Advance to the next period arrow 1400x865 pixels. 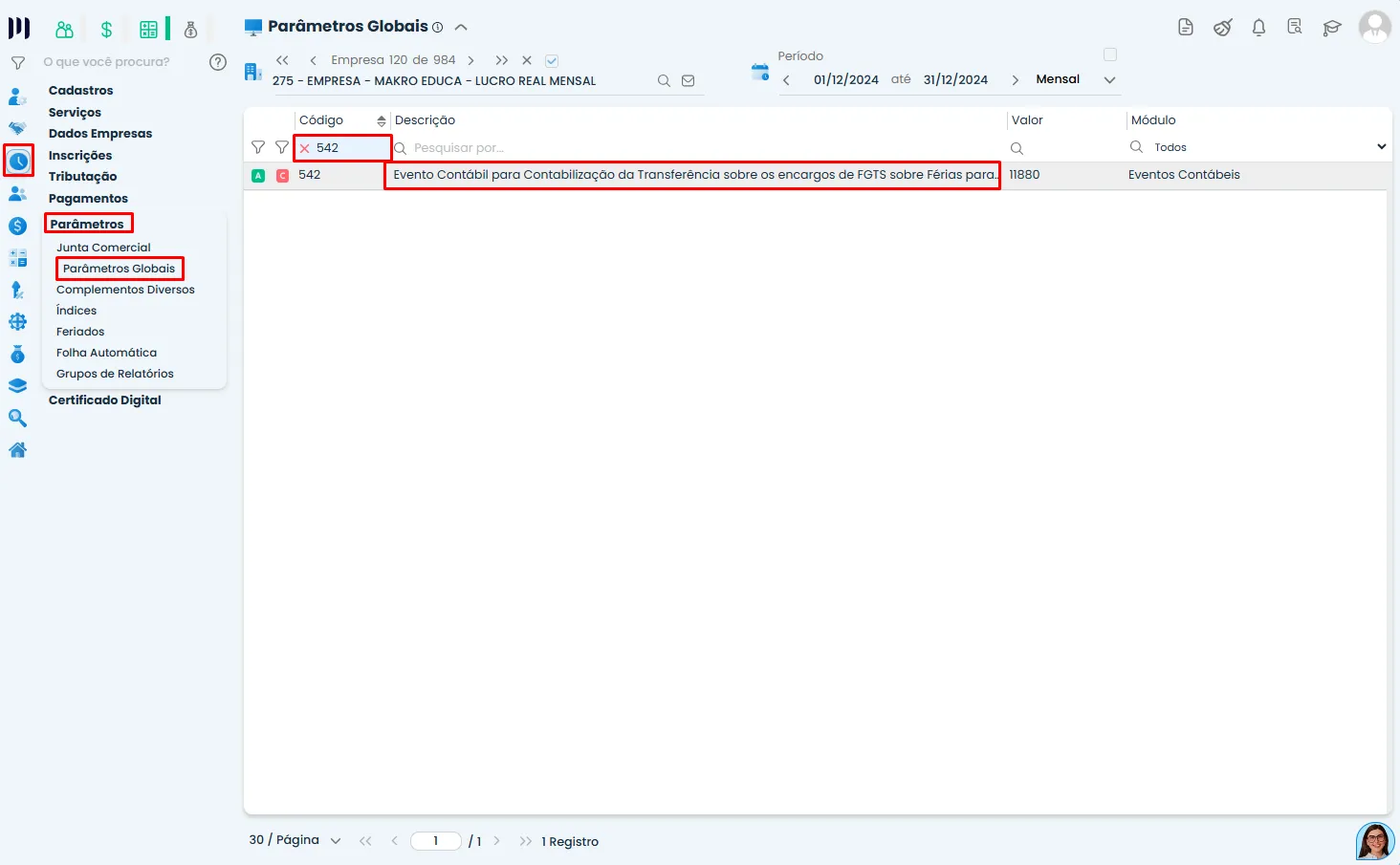pos(1015,80)
